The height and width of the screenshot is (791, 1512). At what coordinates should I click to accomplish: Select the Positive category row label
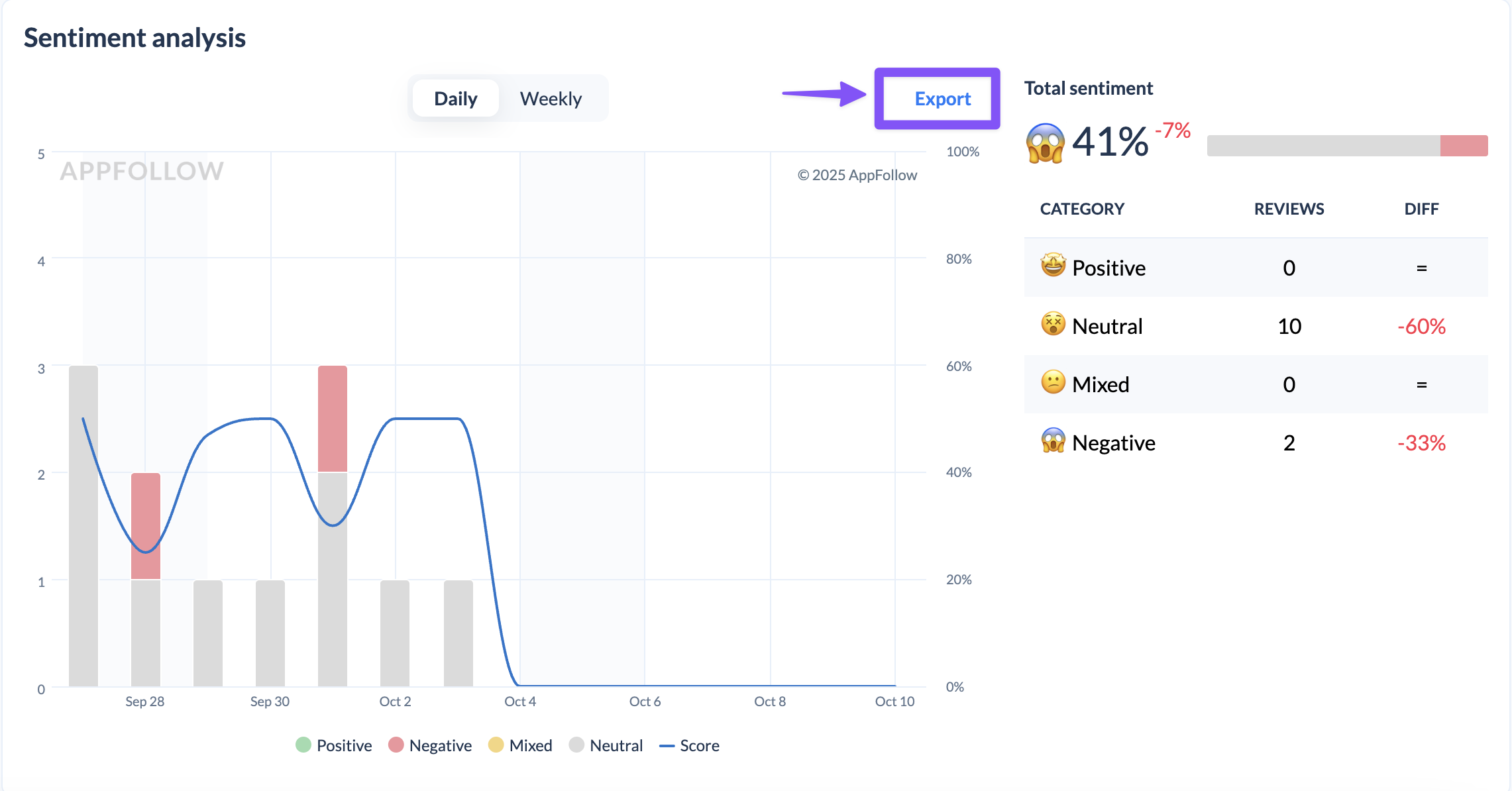point(1108,268)
